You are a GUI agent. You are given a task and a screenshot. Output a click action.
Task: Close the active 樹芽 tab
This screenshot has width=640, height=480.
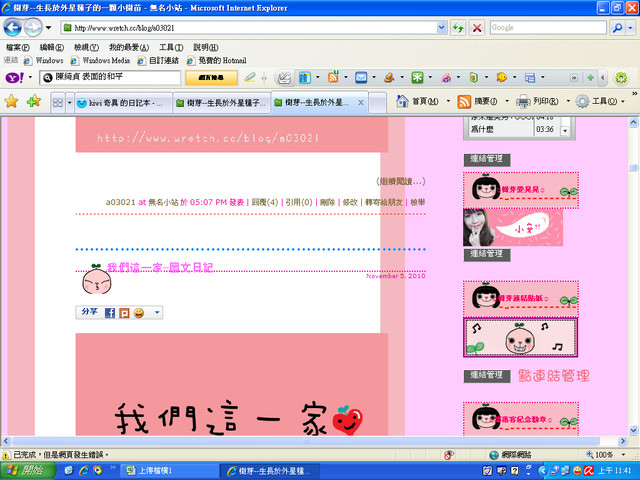[x=361, y=102]
